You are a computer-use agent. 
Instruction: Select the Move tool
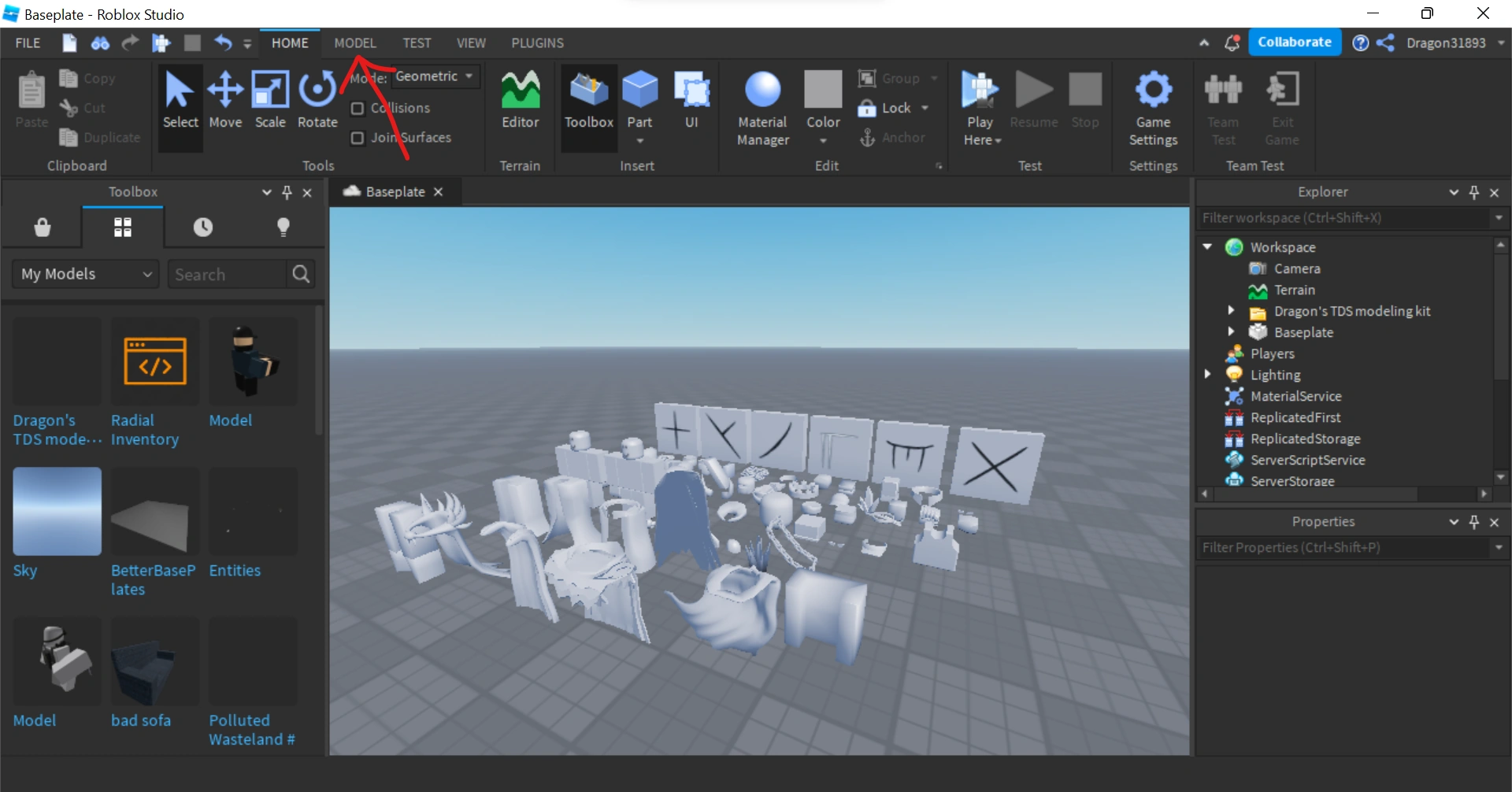(225, 100)
